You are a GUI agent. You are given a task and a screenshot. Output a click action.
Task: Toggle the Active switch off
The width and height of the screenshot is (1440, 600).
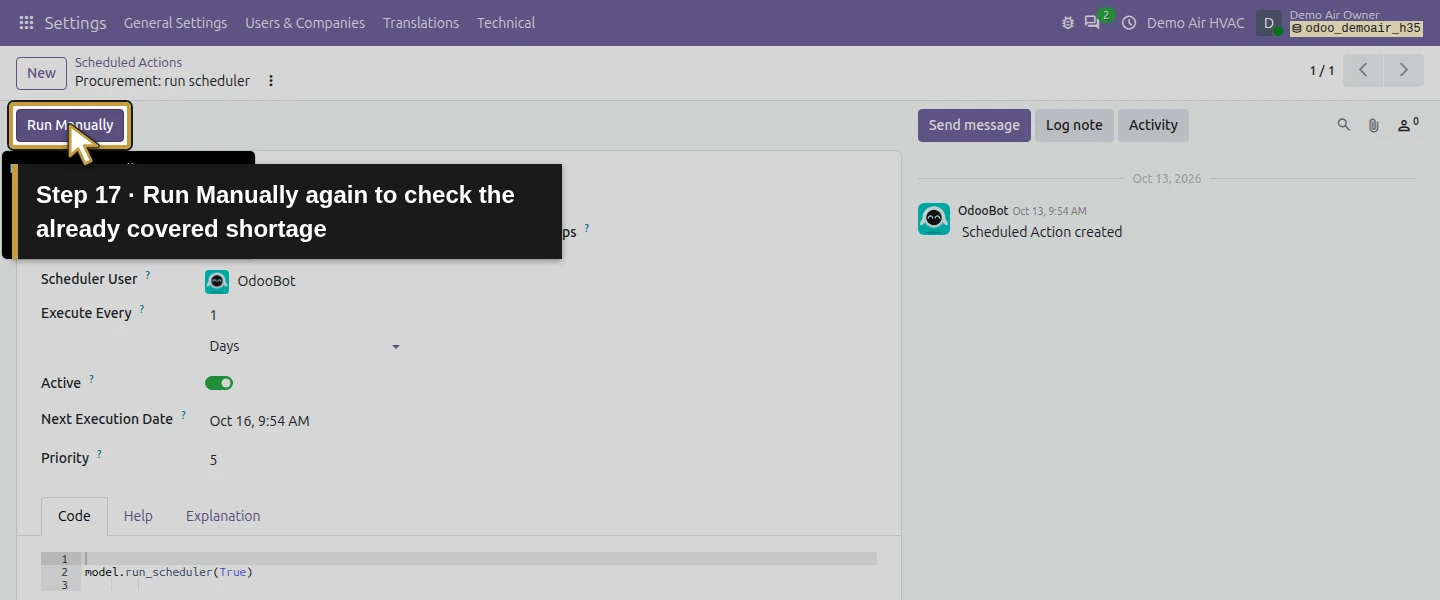coord(219,383)
